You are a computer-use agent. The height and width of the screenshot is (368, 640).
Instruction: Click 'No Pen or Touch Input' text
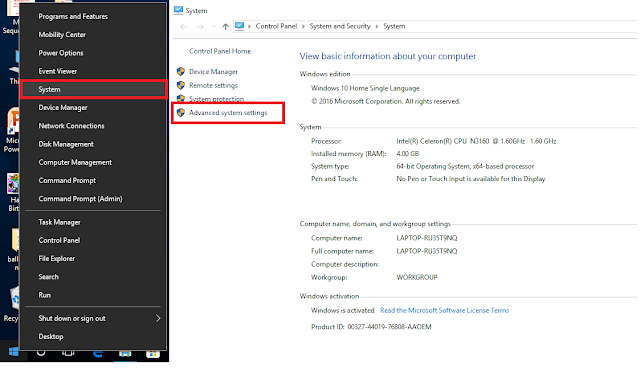(471, 179)
